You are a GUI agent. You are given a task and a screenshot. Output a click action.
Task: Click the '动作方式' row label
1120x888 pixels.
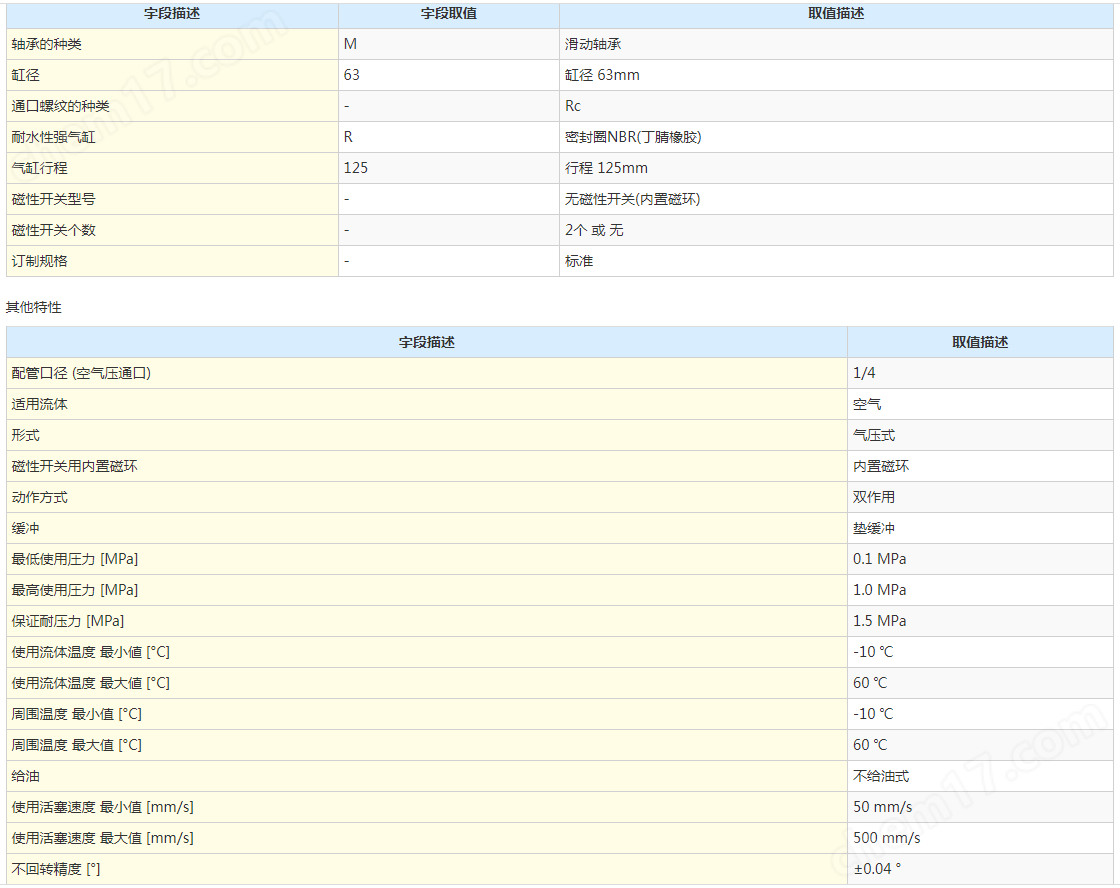pos(426,497)
